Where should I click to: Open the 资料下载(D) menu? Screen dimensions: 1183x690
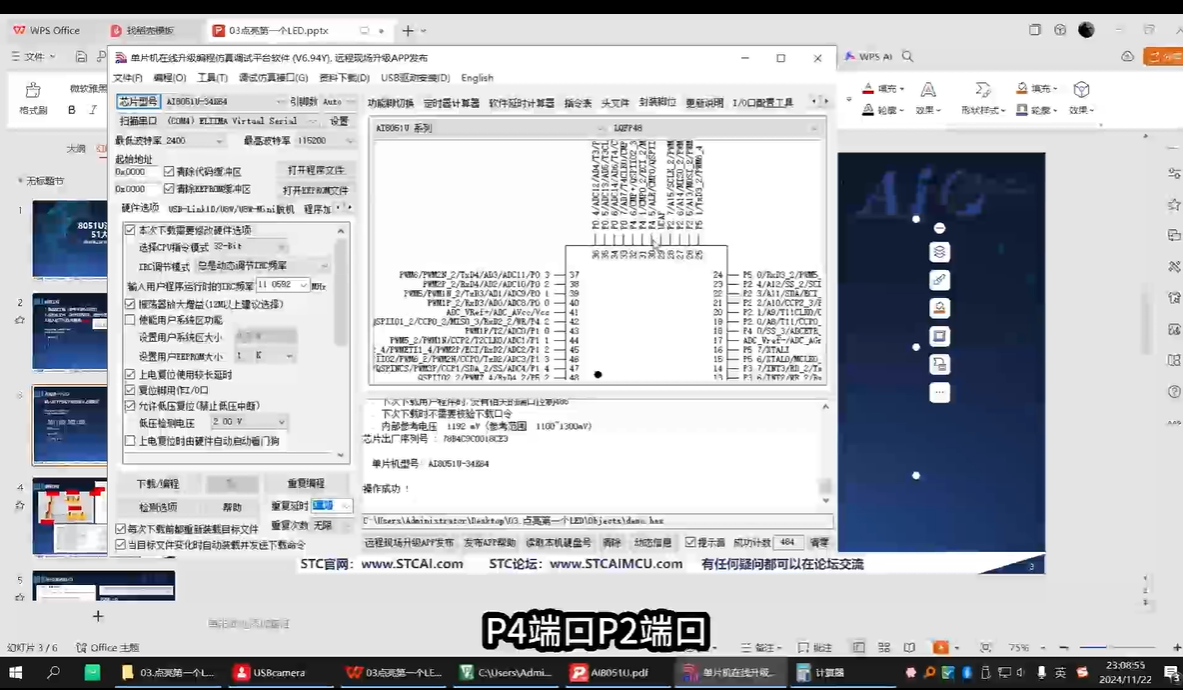pos(344,78)
